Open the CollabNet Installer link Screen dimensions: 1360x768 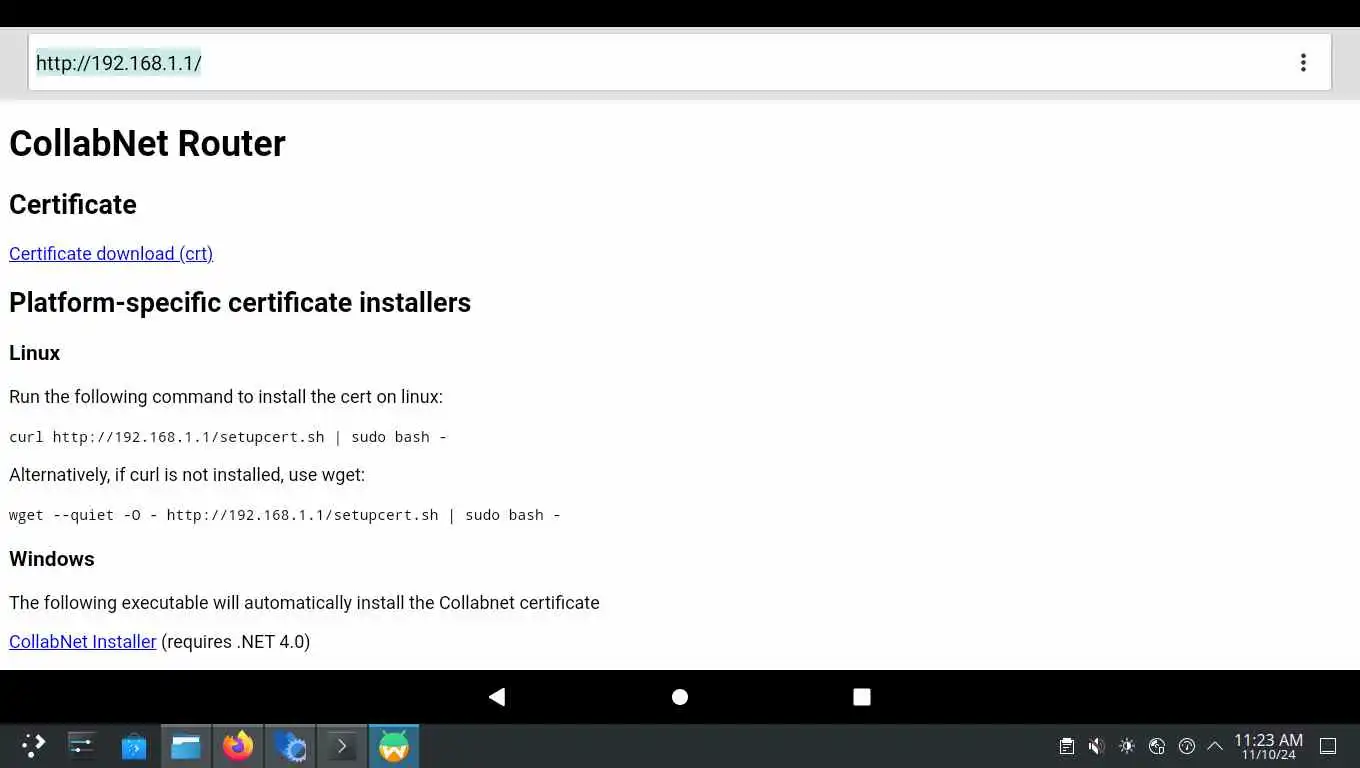(x=83, y=642)
